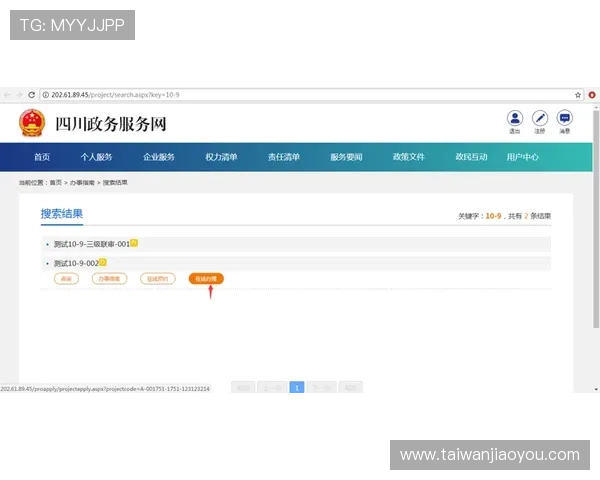This screenshot has width=600, height=480.
Task: Click the next page (下一页) pagination button
Action: (321, 387)
